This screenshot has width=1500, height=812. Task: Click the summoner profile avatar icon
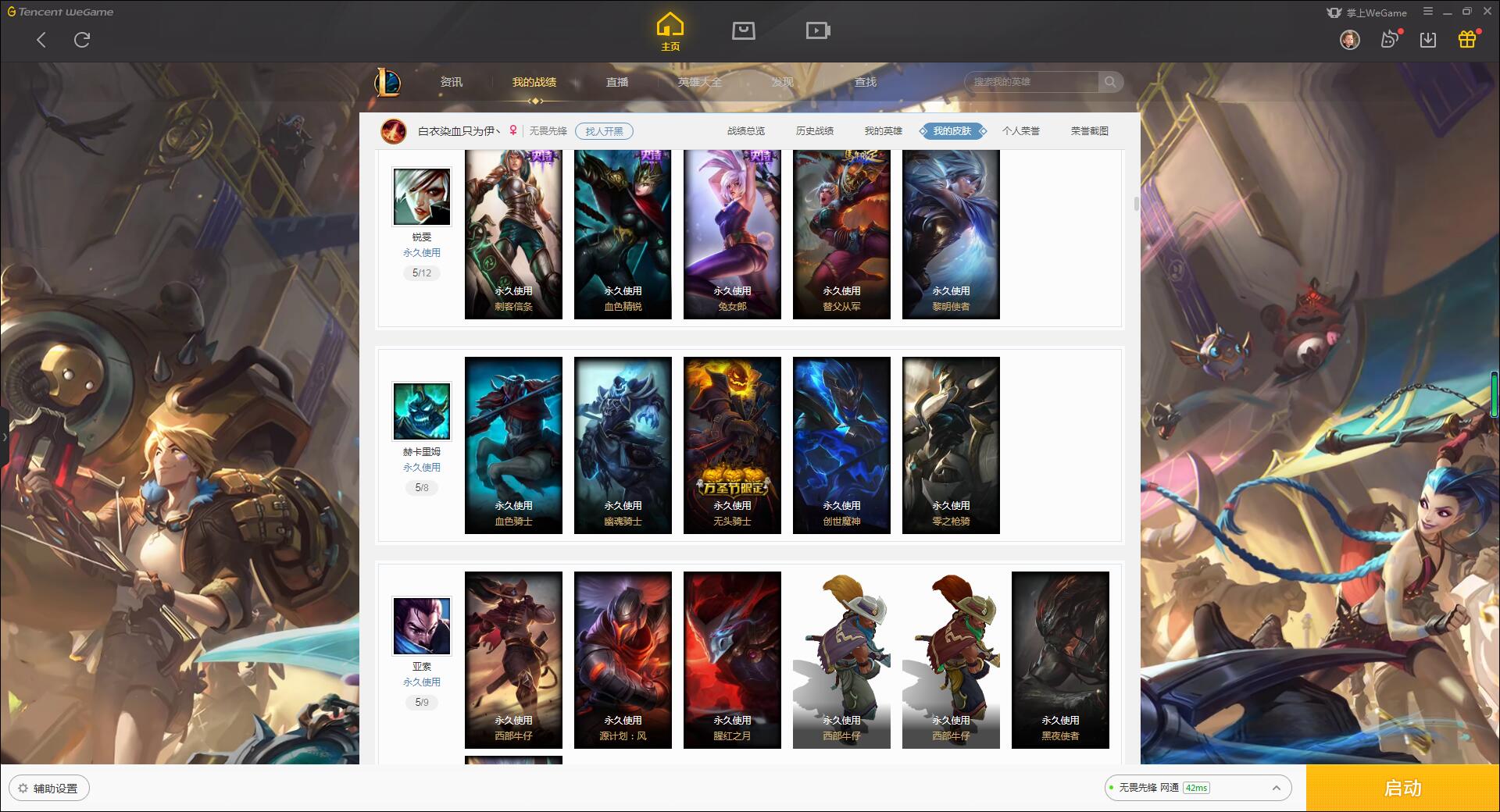tap(394, 131)
